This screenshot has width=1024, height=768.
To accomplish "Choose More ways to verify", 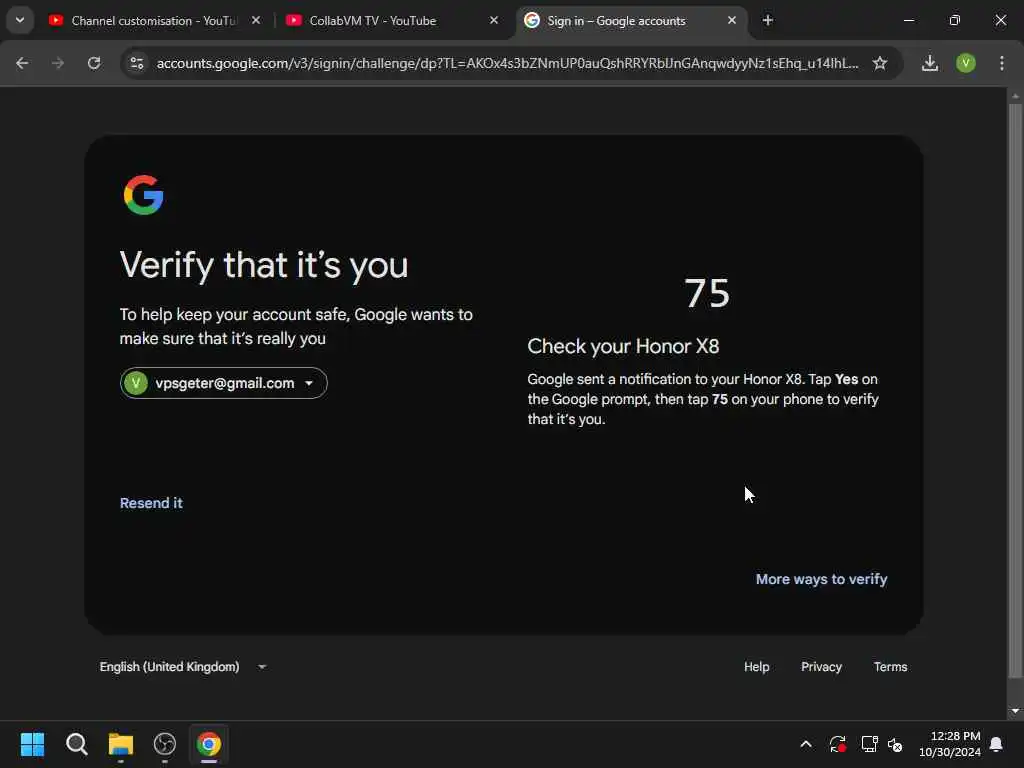I will (821, 579).
